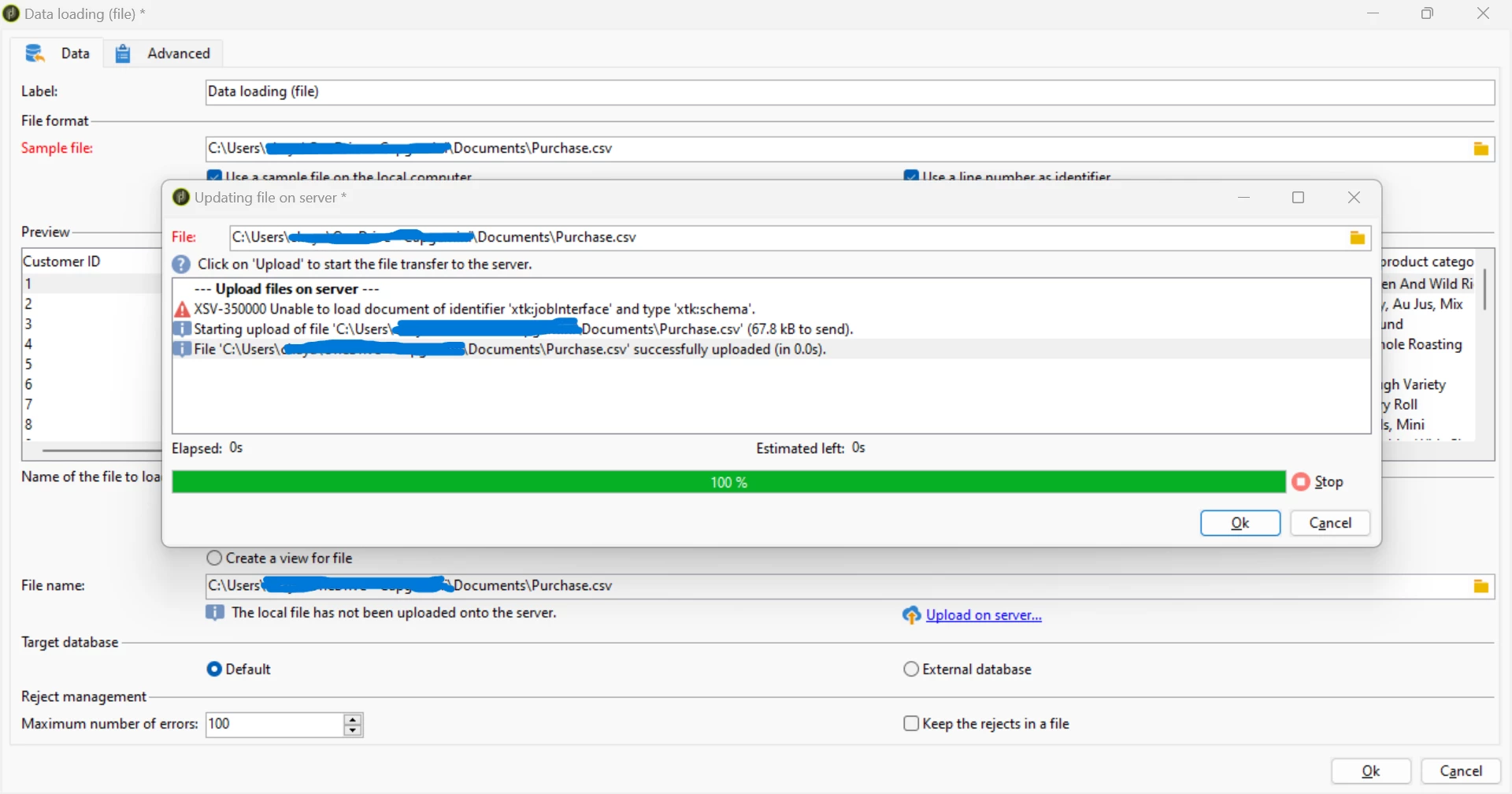
Task: Click folder icon in Updating file dialog
Action: 1357,238
